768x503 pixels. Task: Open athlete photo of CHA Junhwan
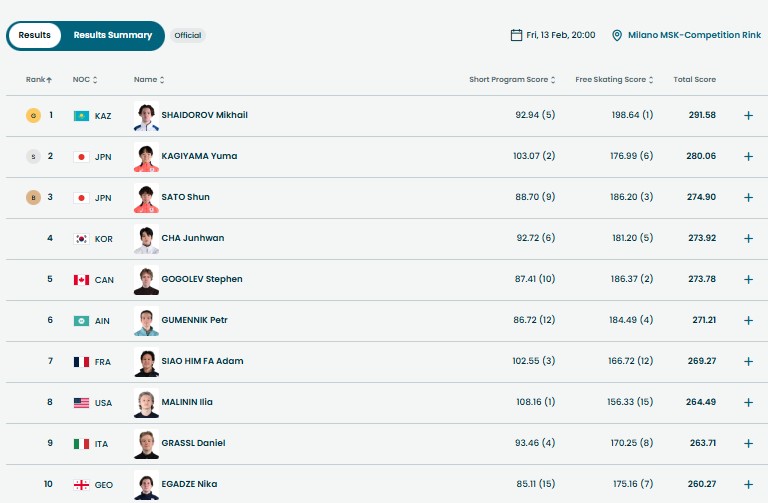(x=146, y=238)
